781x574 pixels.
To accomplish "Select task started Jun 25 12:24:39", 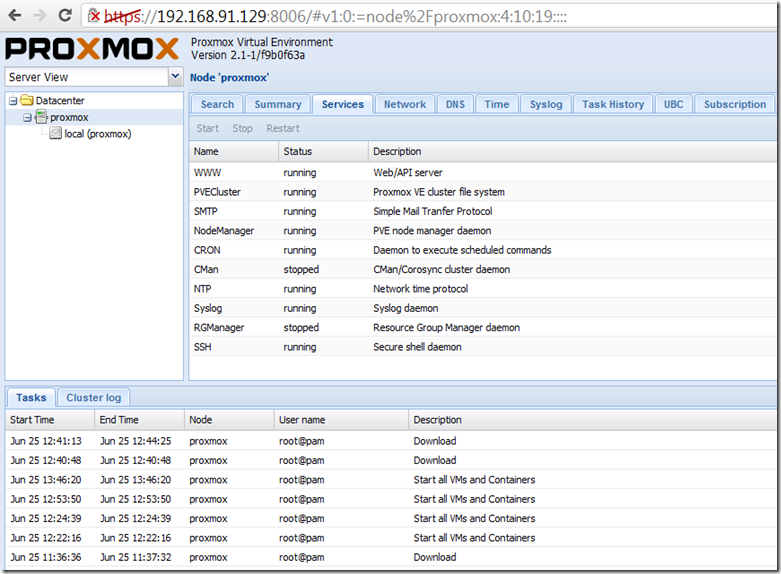I will [391, 519].
